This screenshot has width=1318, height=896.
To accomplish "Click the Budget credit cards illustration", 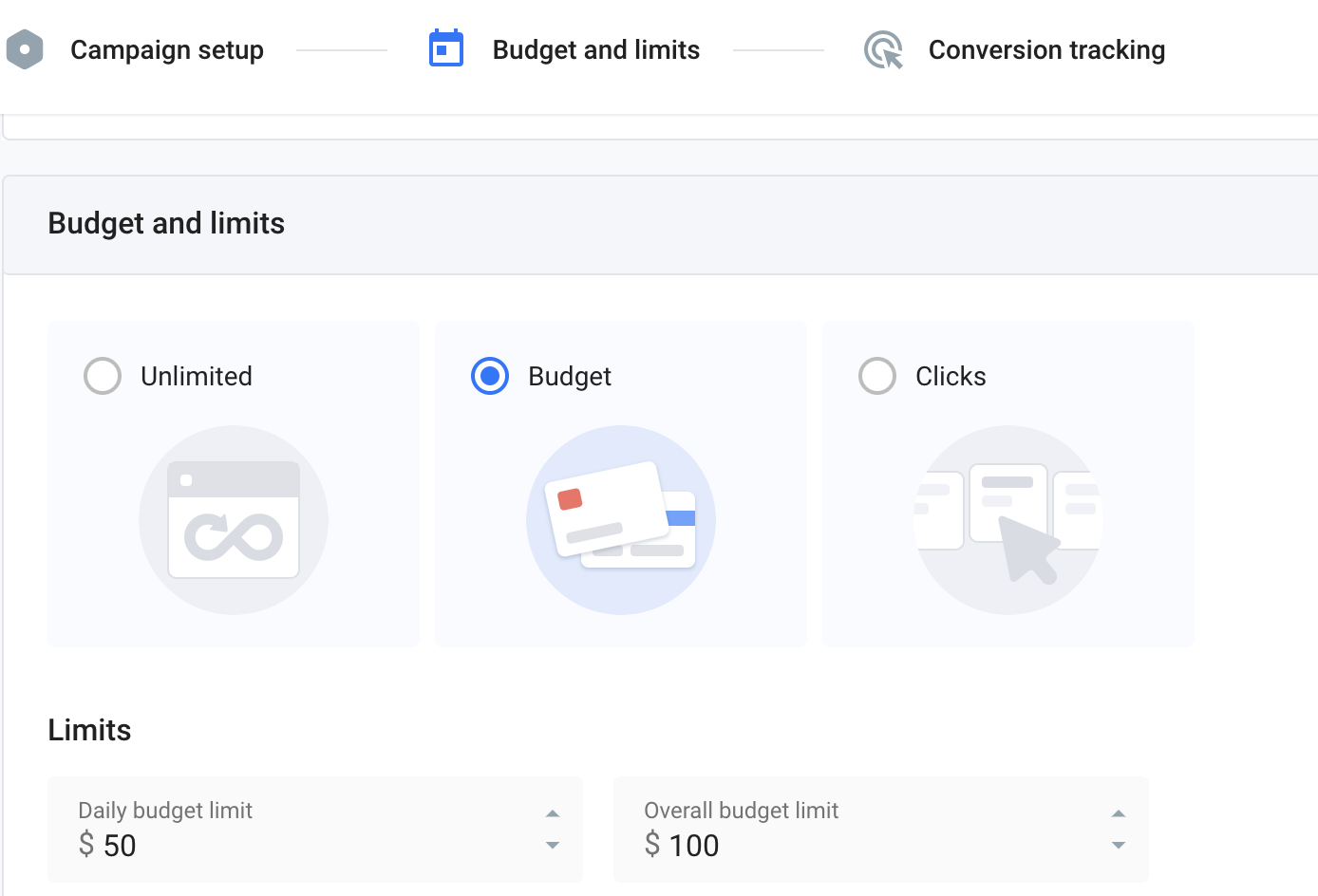I will [621, 520].
